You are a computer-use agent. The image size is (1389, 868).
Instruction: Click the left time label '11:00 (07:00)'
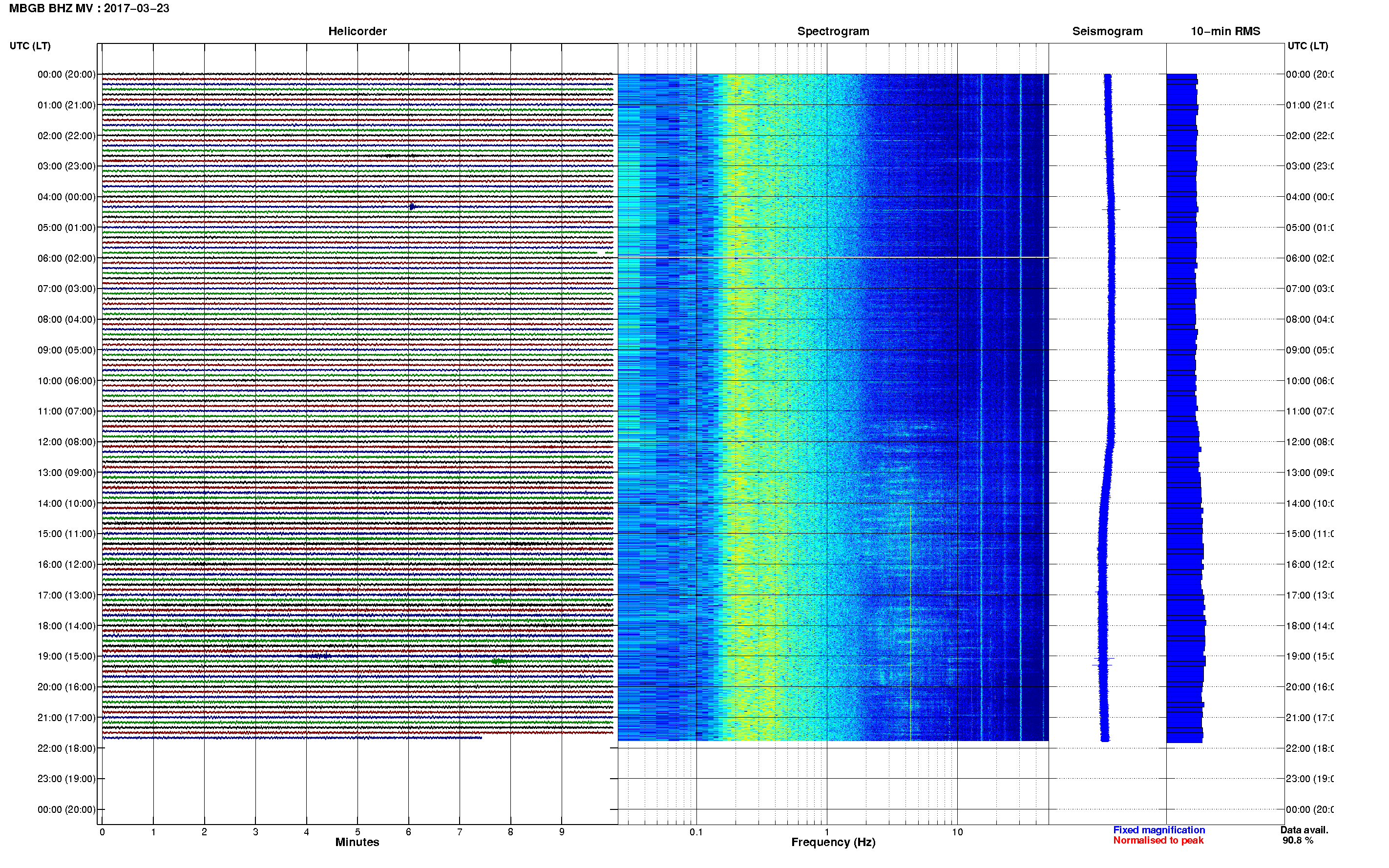[66, 412]
